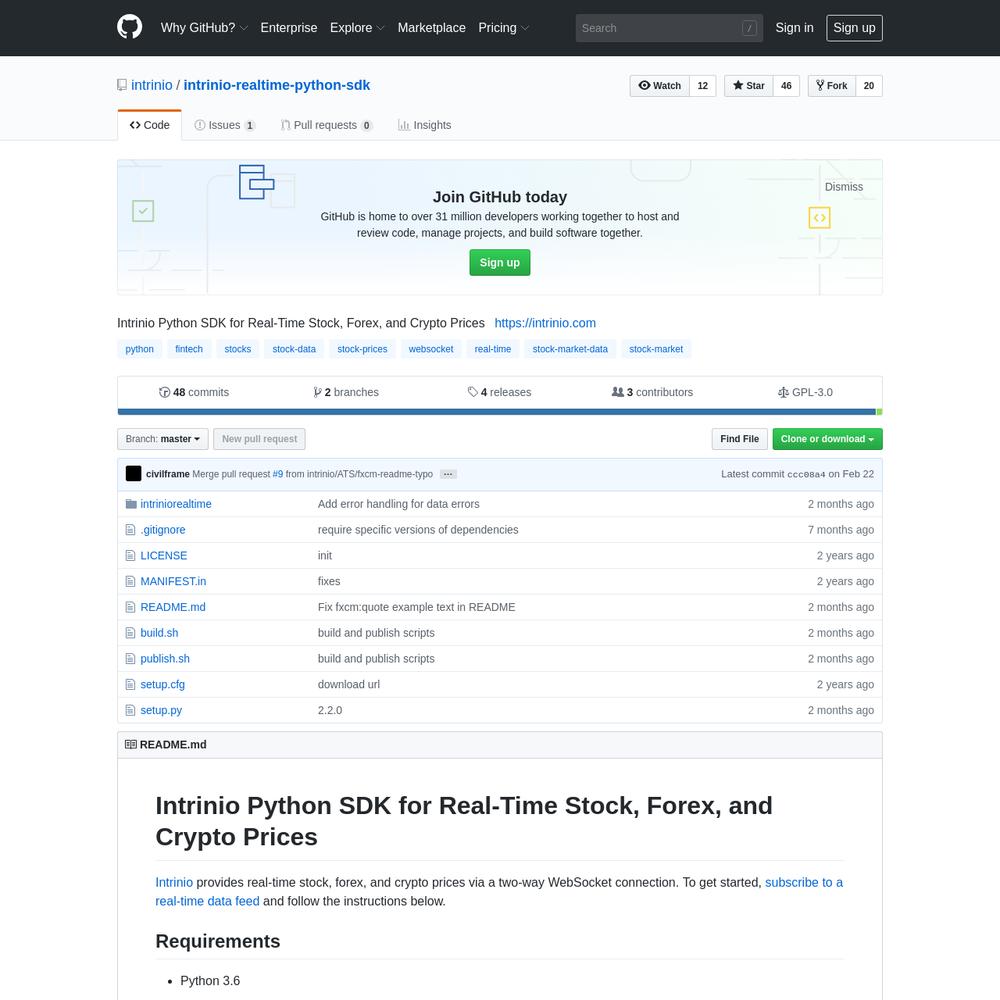Viewport: 1000px width, 1000px height.
Task: Open the intrinio-realtime-python-sdk repo link
Action: pos(277,85)
